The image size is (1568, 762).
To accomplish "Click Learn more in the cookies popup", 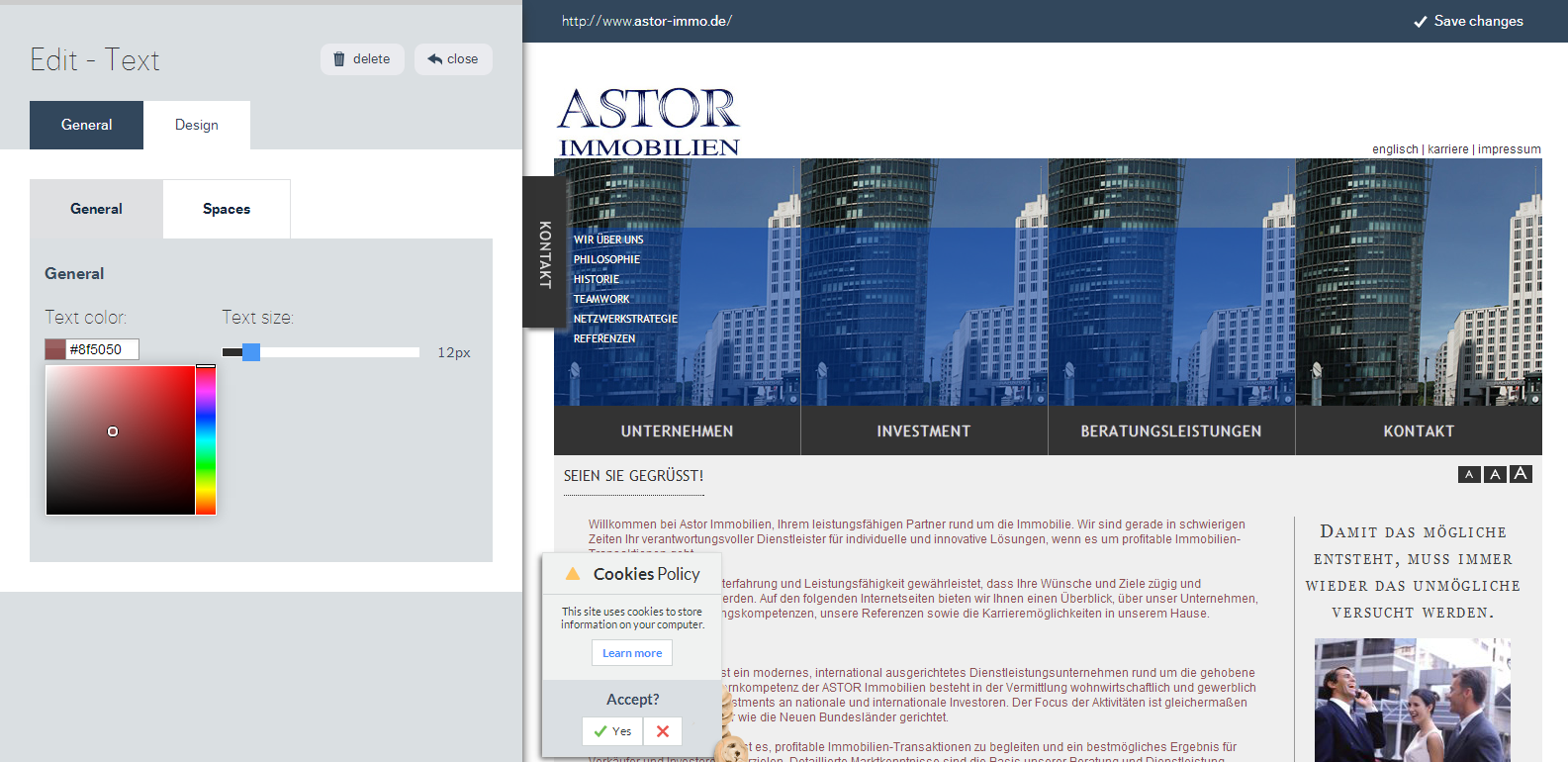I will click(632, 653).
